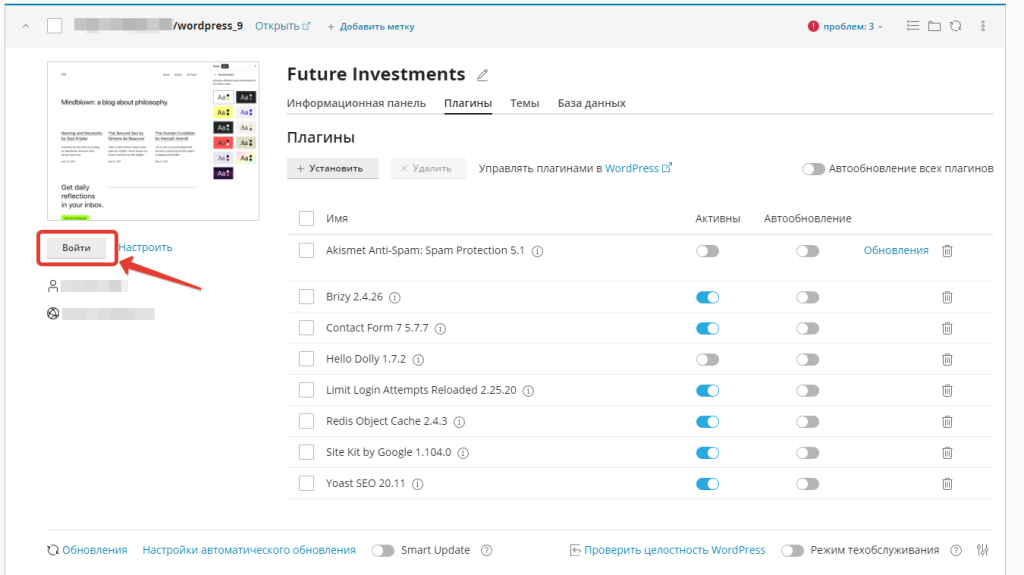
Task: Open the three-dot more options menu
Action: click(983, 26)
